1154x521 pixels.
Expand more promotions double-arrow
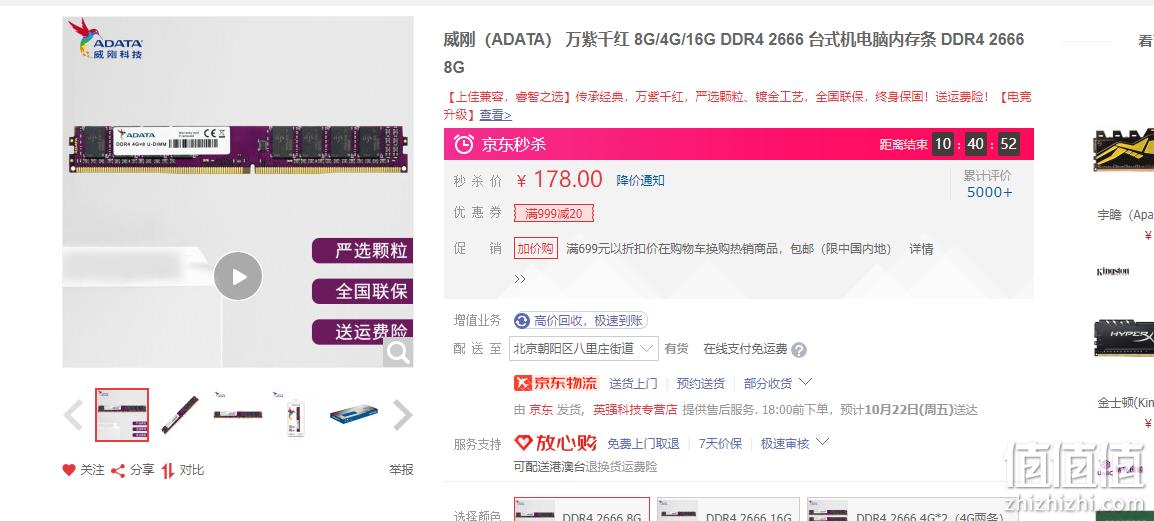click(x=520, y=279)
